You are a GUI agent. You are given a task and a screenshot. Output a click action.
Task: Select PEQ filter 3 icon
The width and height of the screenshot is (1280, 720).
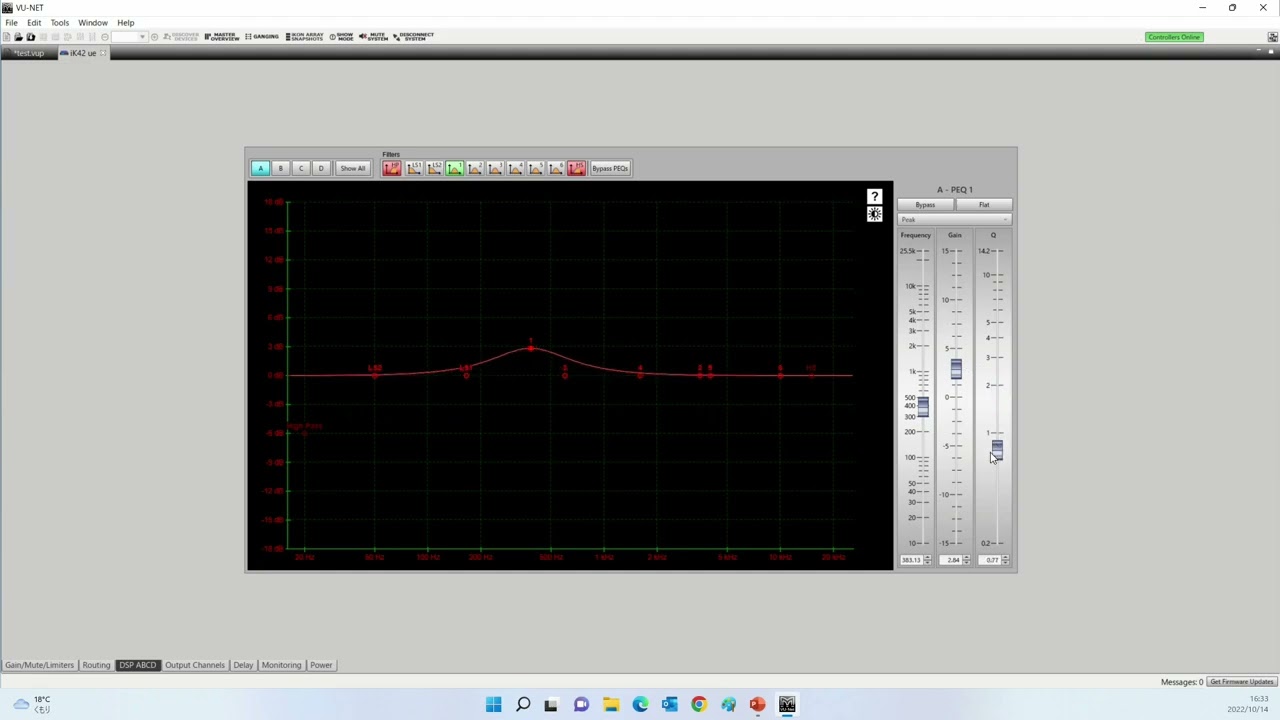click(x=495, y=168)
